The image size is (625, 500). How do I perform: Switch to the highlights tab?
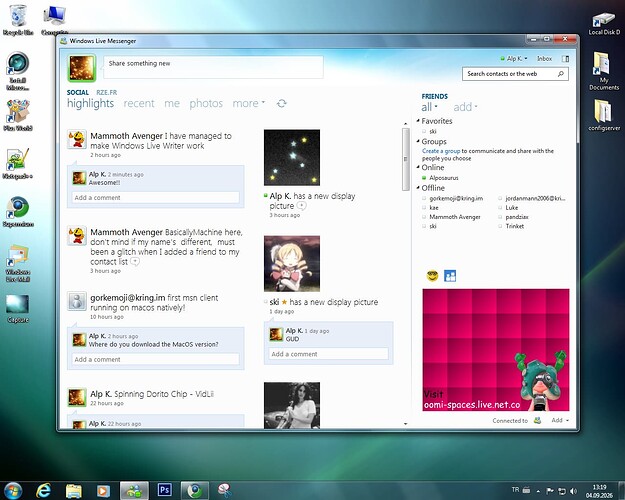click(90, 103)
